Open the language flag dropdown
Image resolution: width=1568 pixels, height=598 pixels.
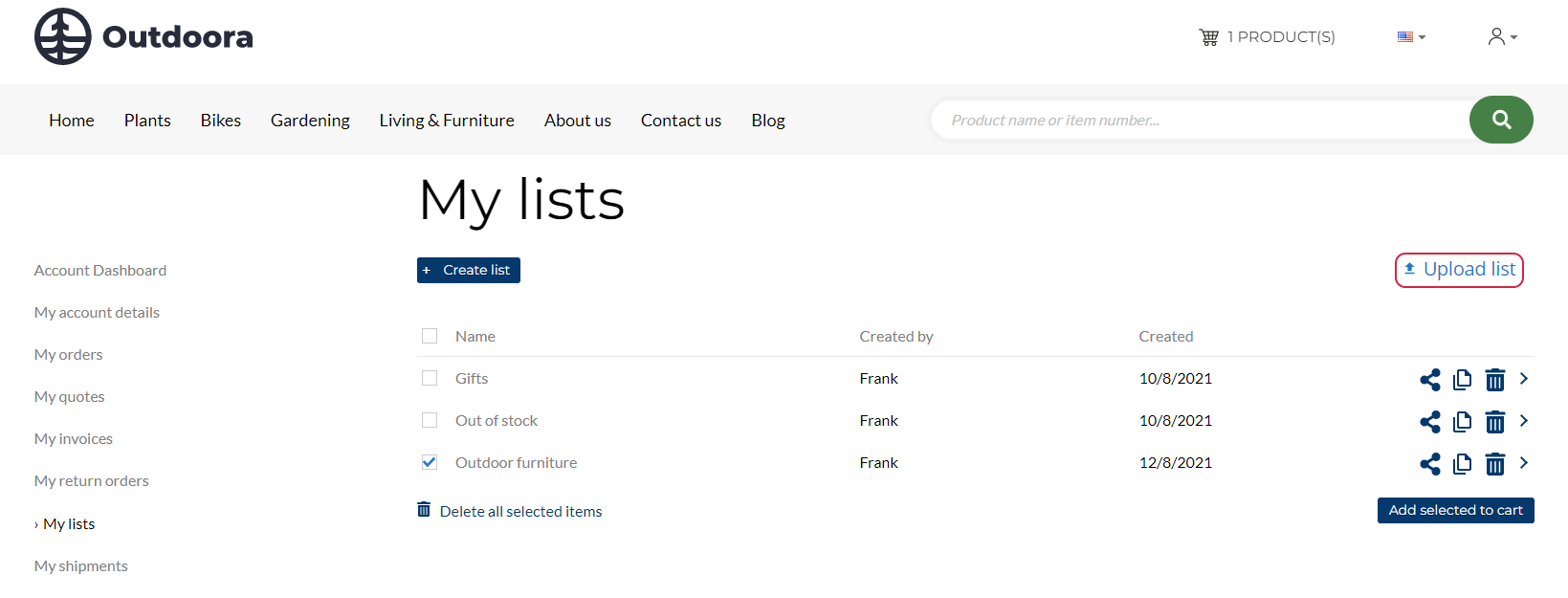pos(1411,37)
